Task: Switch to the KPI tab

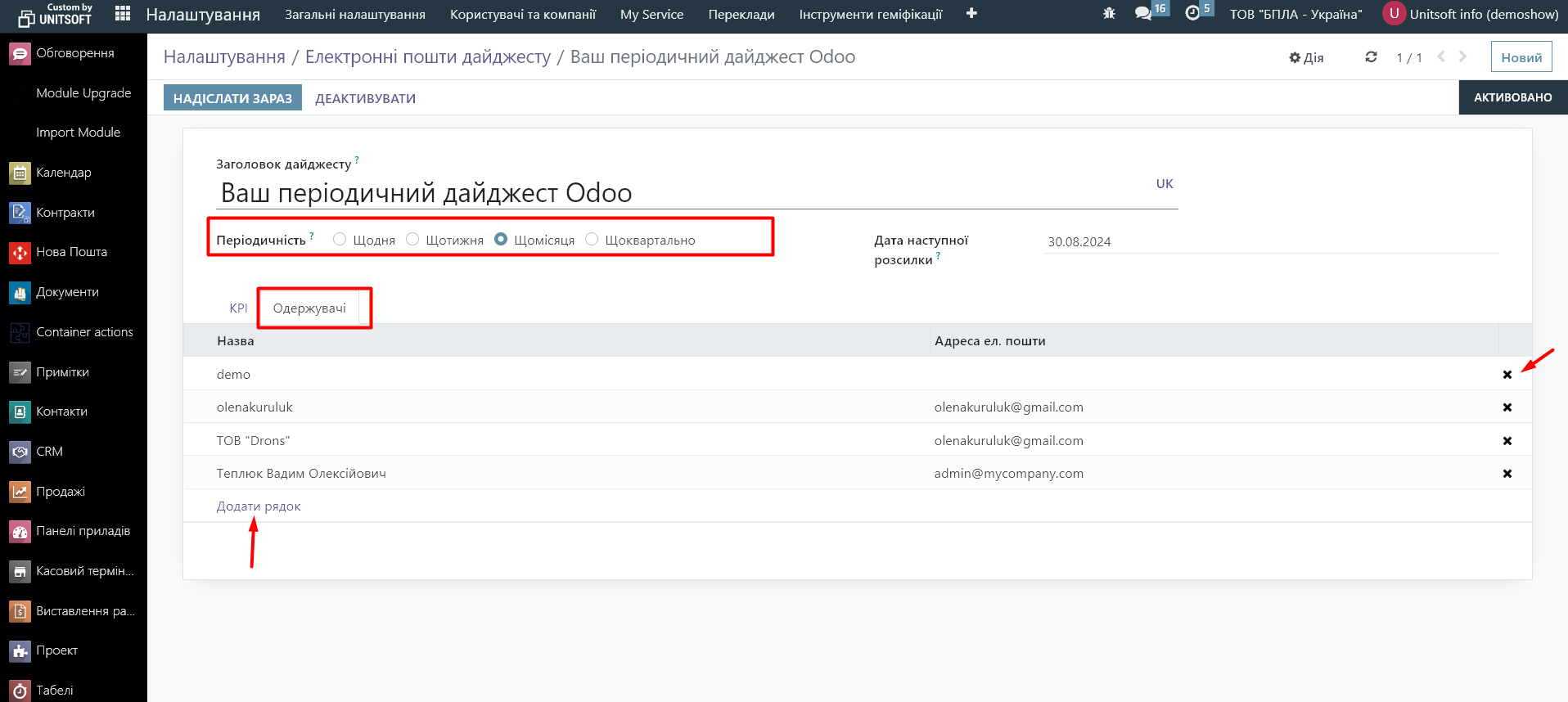Action: coord(238,308)
